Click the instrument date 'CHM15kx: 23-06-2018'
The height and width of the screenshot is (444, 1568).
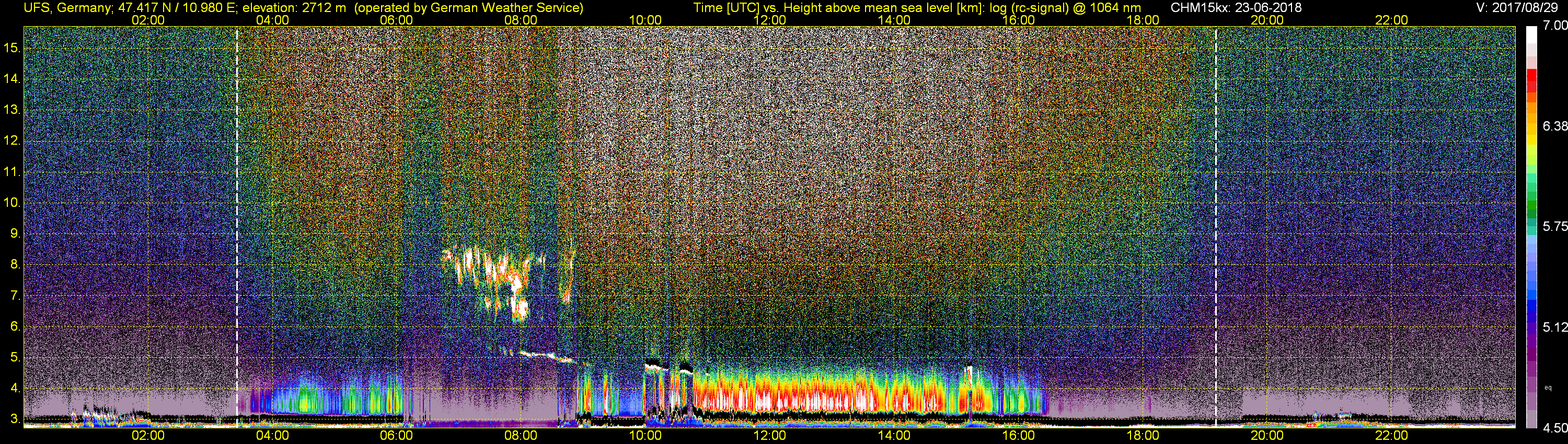[1236, 8]
